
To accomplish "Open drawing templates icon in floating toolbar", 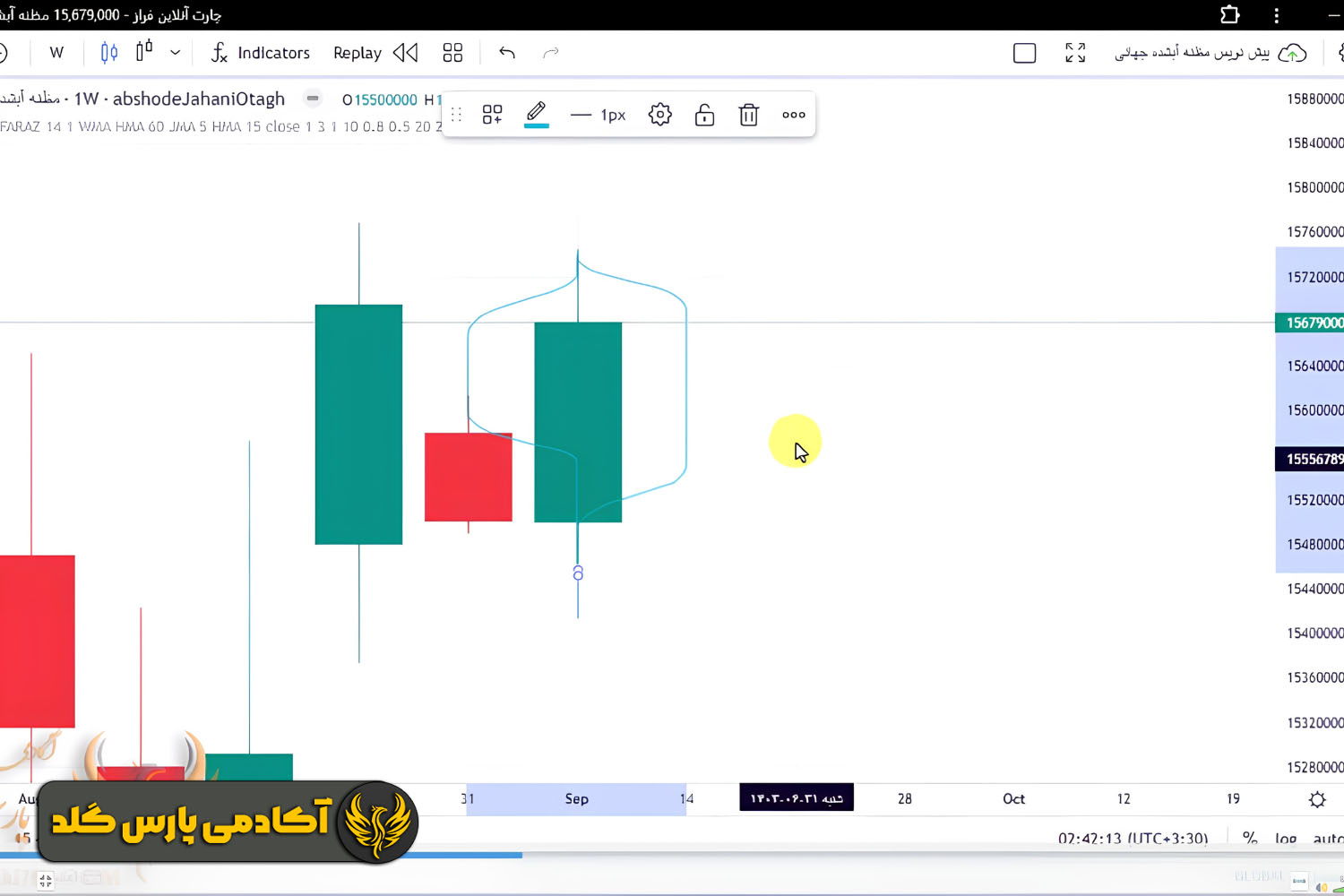I will click(x=492, y=115).
